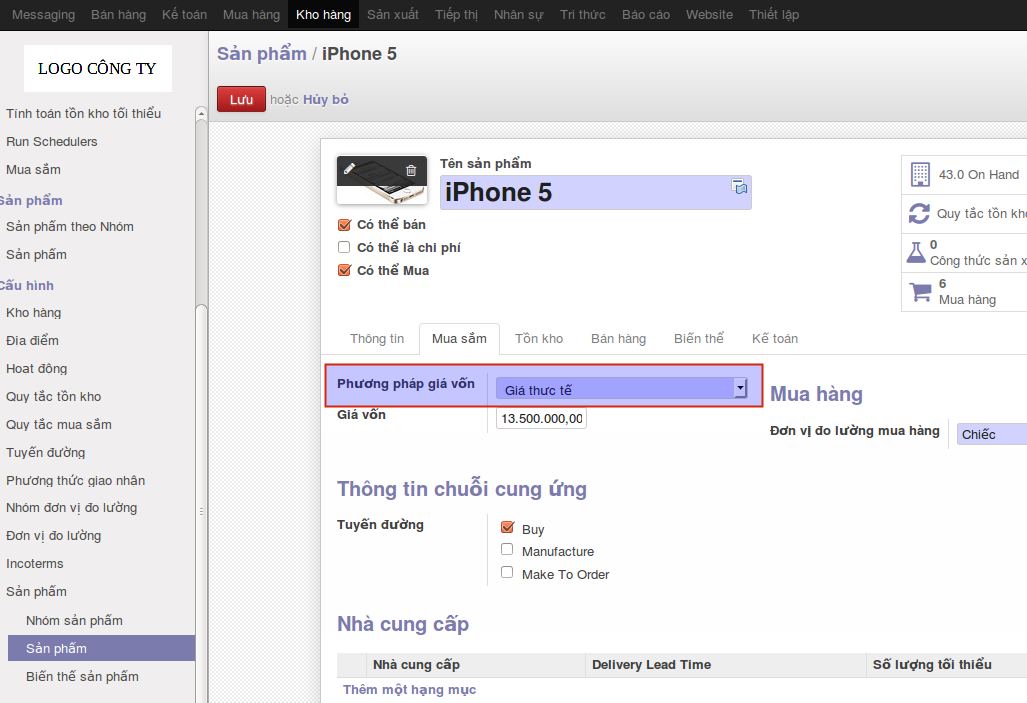The width and height of the screenshot is (1027, 703).
Task: Click the refresh arrows reorder rules icon
Action: [x=919, y=213]
